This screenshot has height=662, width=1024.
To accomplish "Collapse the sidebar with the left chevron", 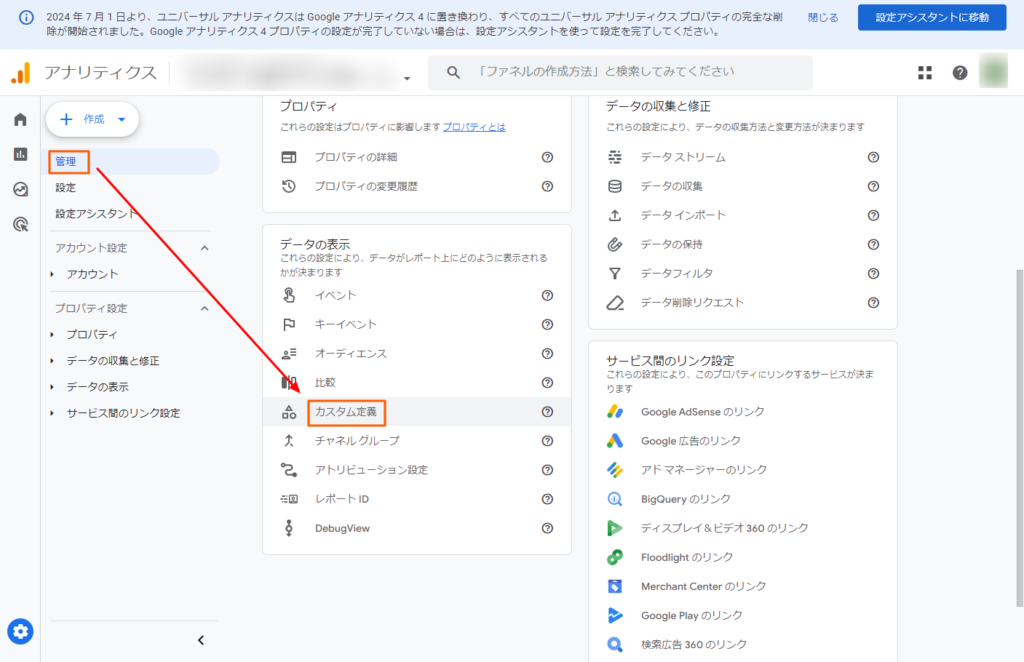I will point(200,640).
